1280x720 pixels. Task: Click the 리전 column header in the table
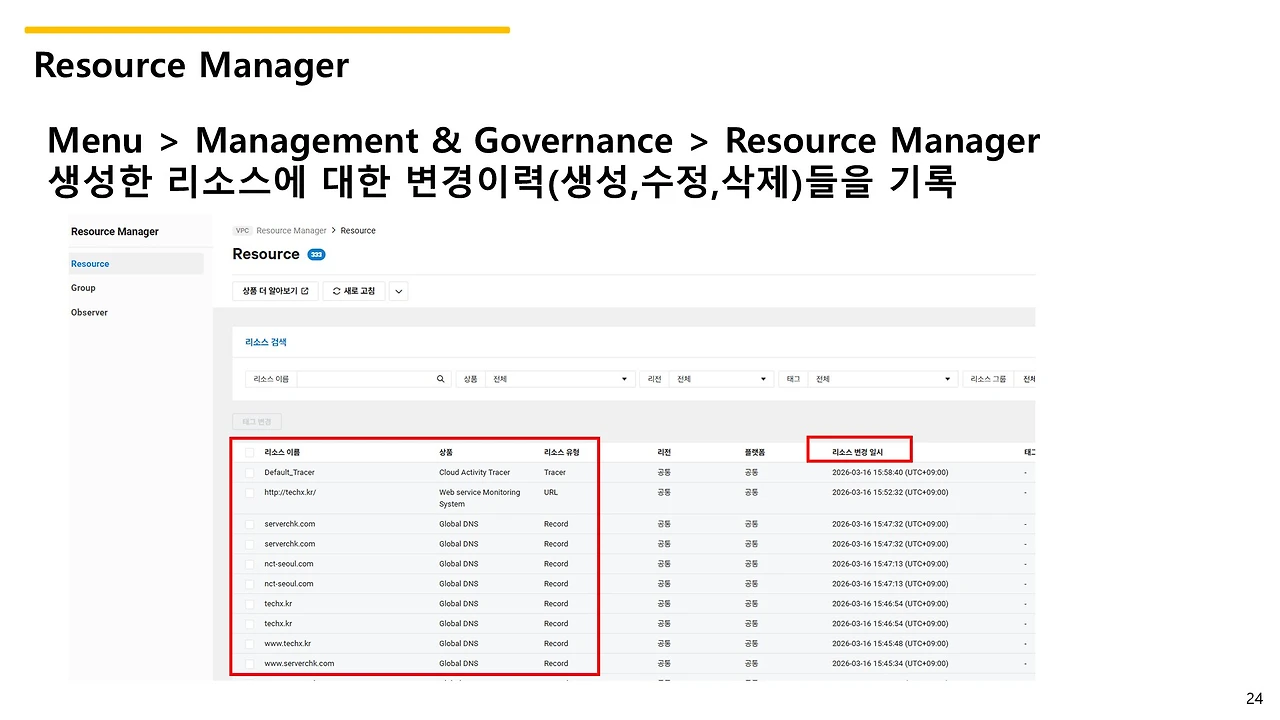click(664, 453)
